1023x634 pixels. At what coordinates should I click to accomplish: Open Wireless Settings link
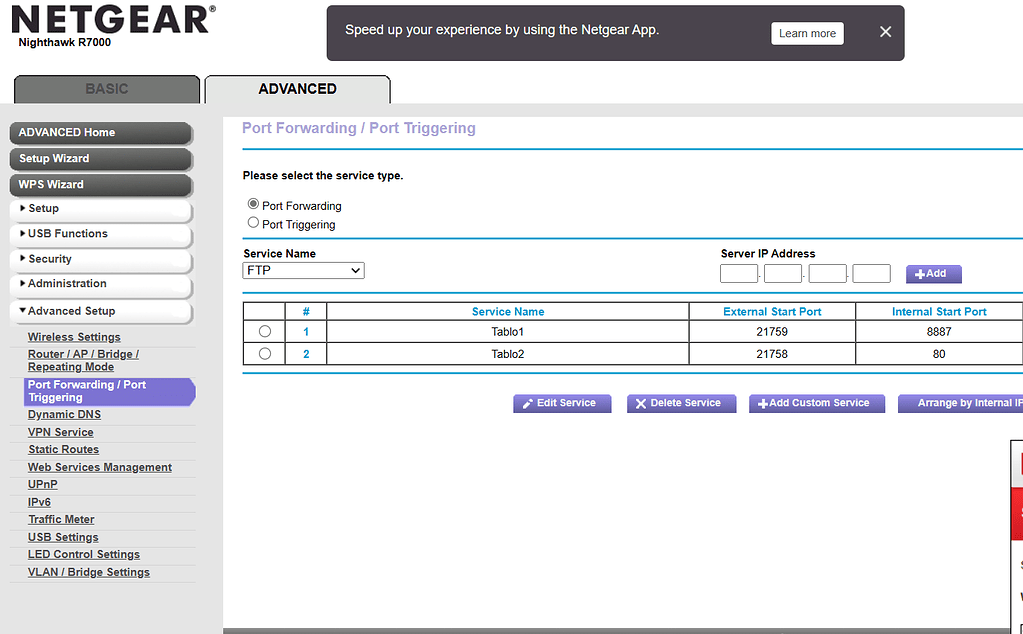[x=74, y=337]
